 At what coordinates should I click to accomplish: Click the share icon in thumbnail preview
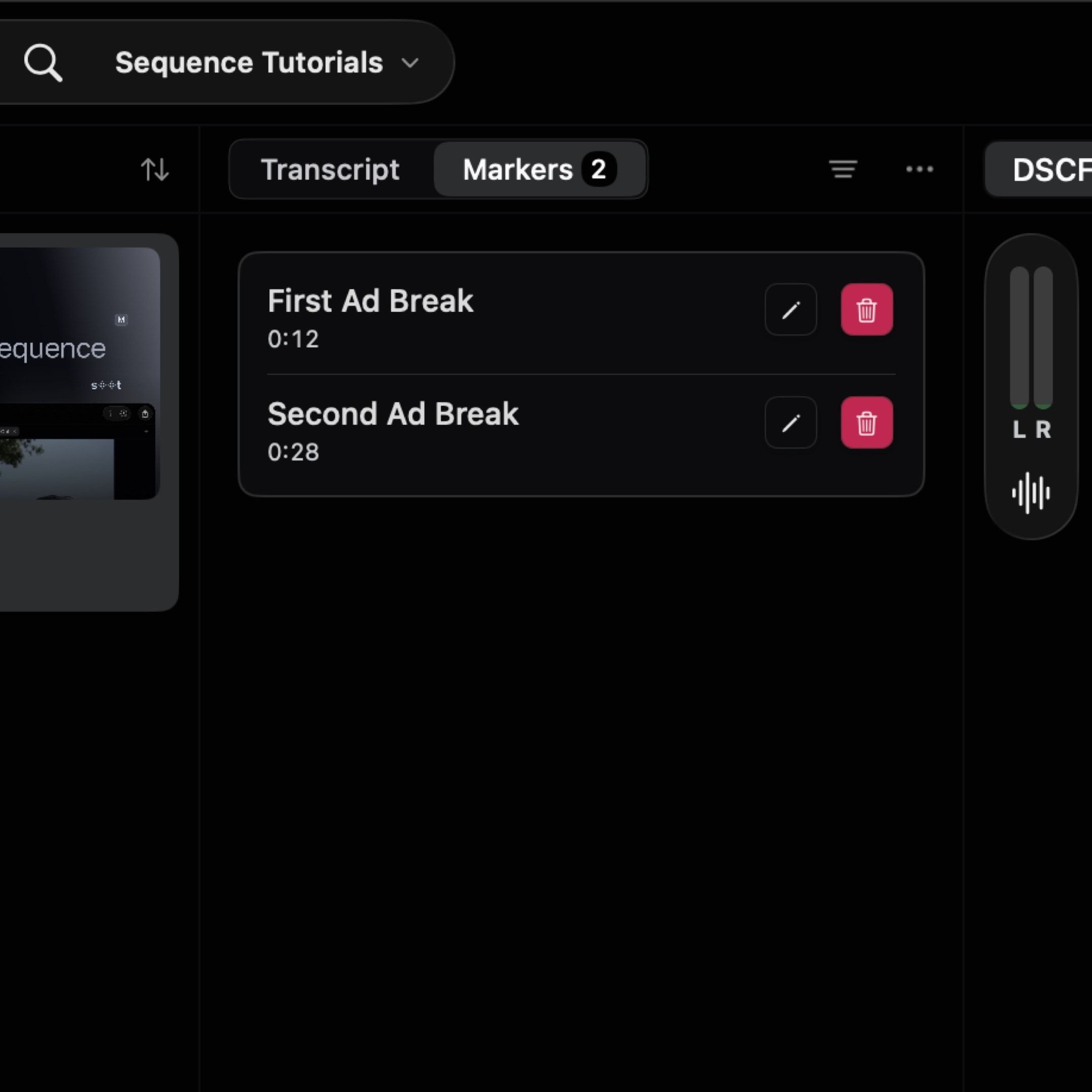click(145, 414)
